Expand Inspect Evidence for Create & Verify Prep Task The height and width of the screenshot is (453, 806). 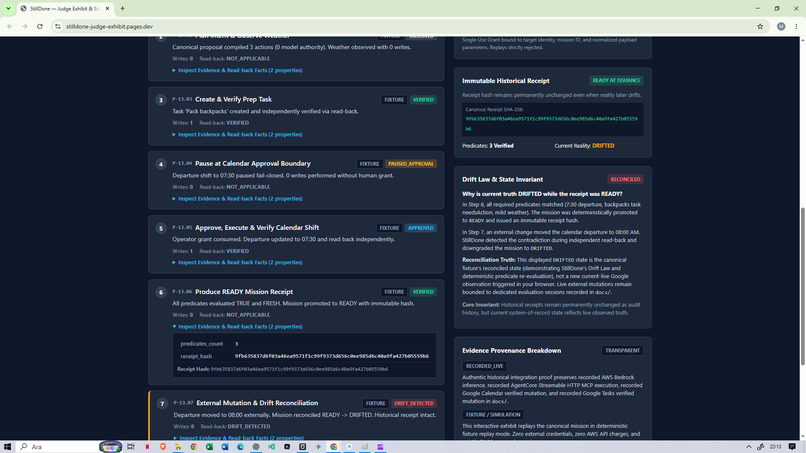coord(237,134)
